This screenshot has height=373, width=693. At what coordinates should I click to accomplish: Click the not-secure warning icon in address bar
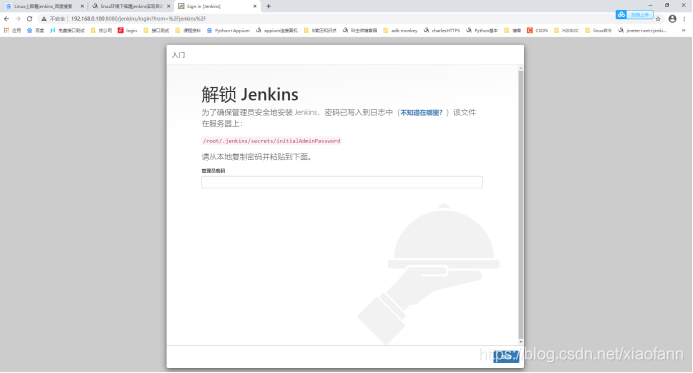pyautogui.click(x=44, y=19)
